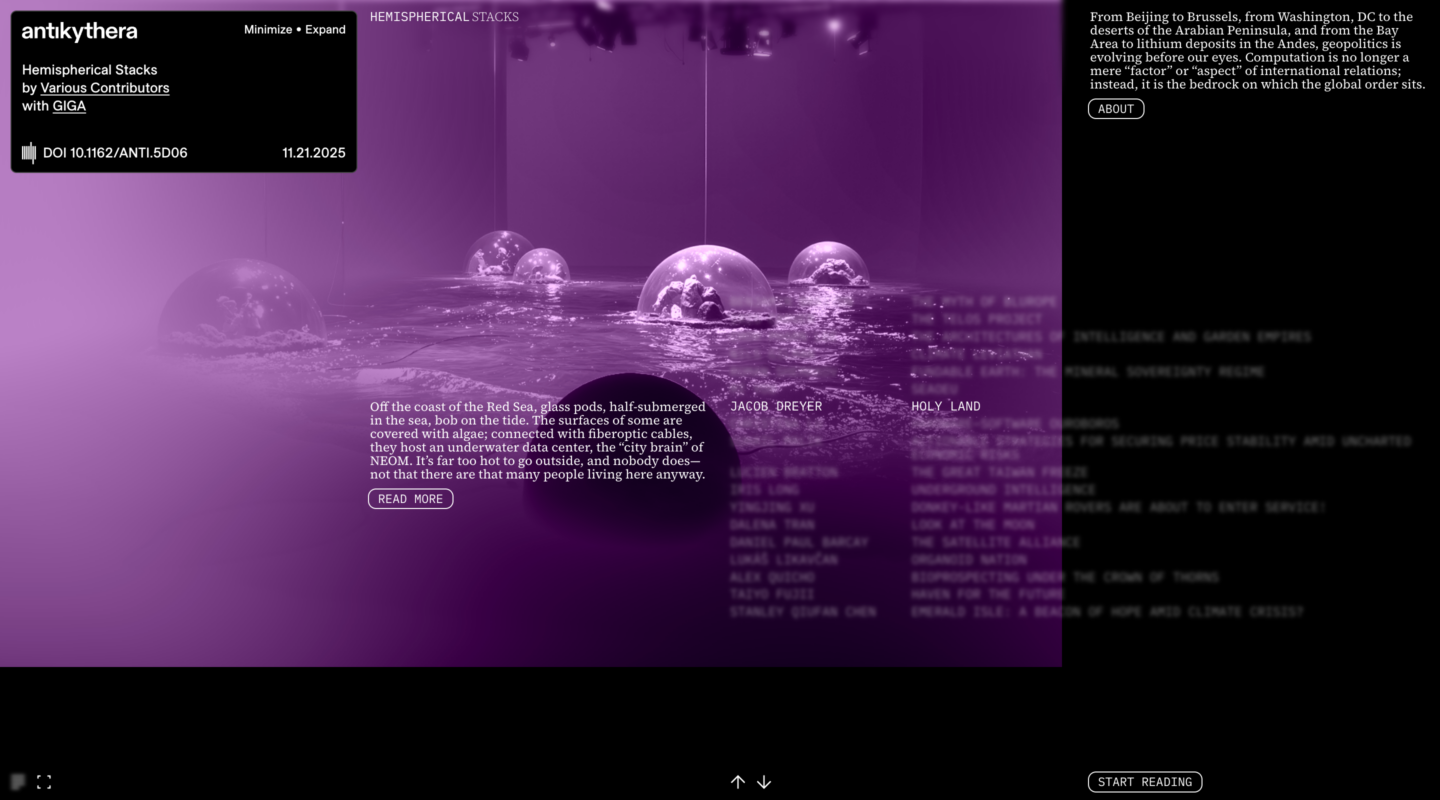Choose the Organoid Nation story

(969, 560)
